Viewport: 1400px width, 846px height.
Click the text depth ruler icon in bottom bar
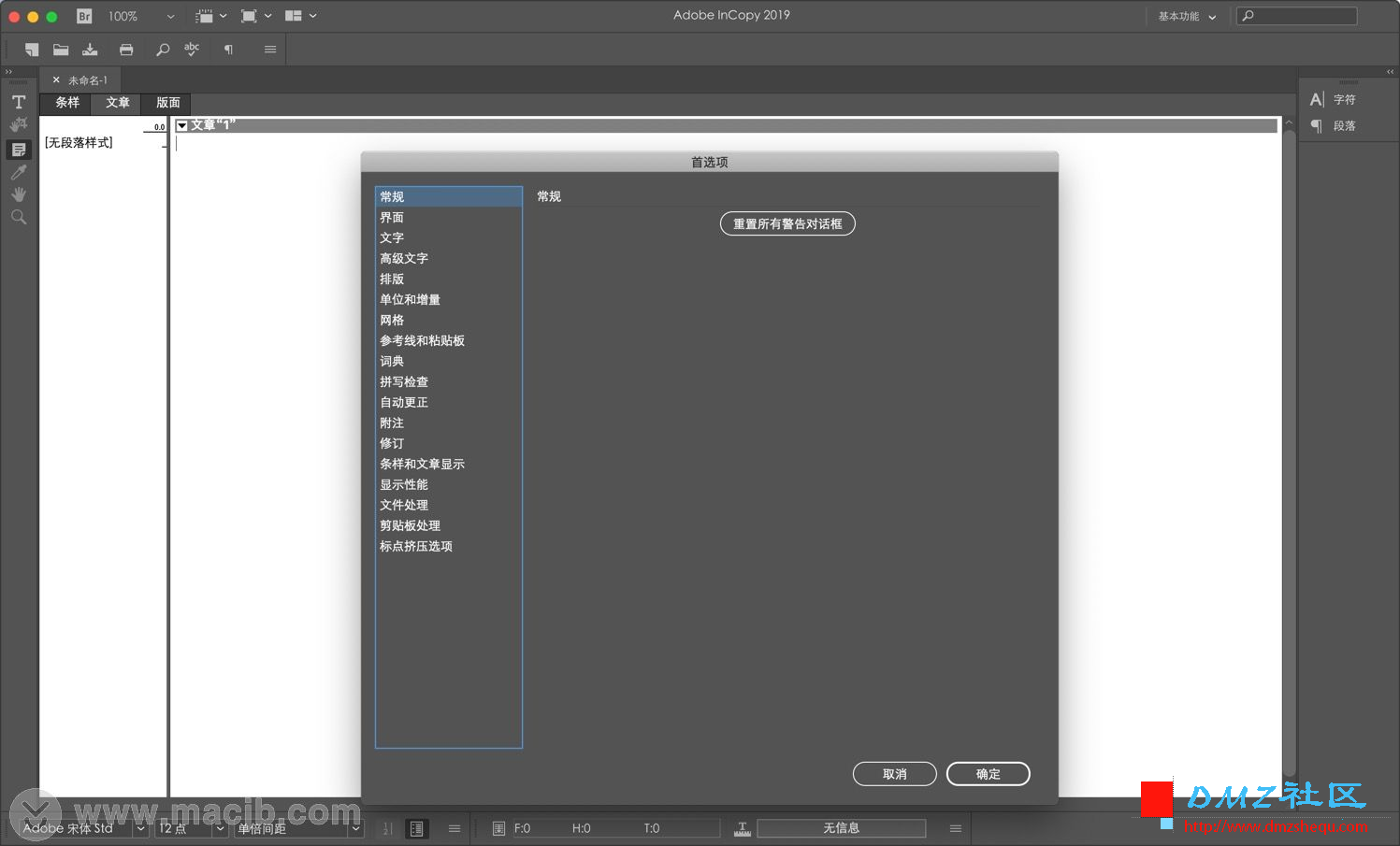tap(743, 828)
